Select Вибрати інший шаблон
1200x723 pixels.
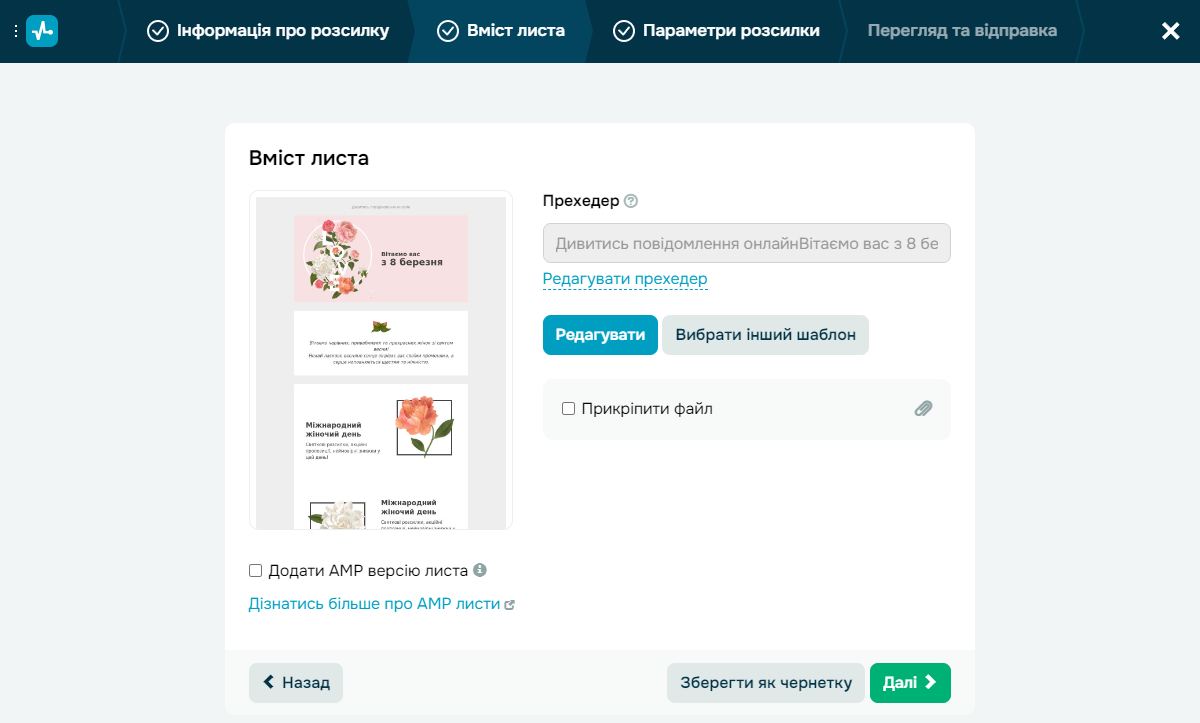click(765, 334)
